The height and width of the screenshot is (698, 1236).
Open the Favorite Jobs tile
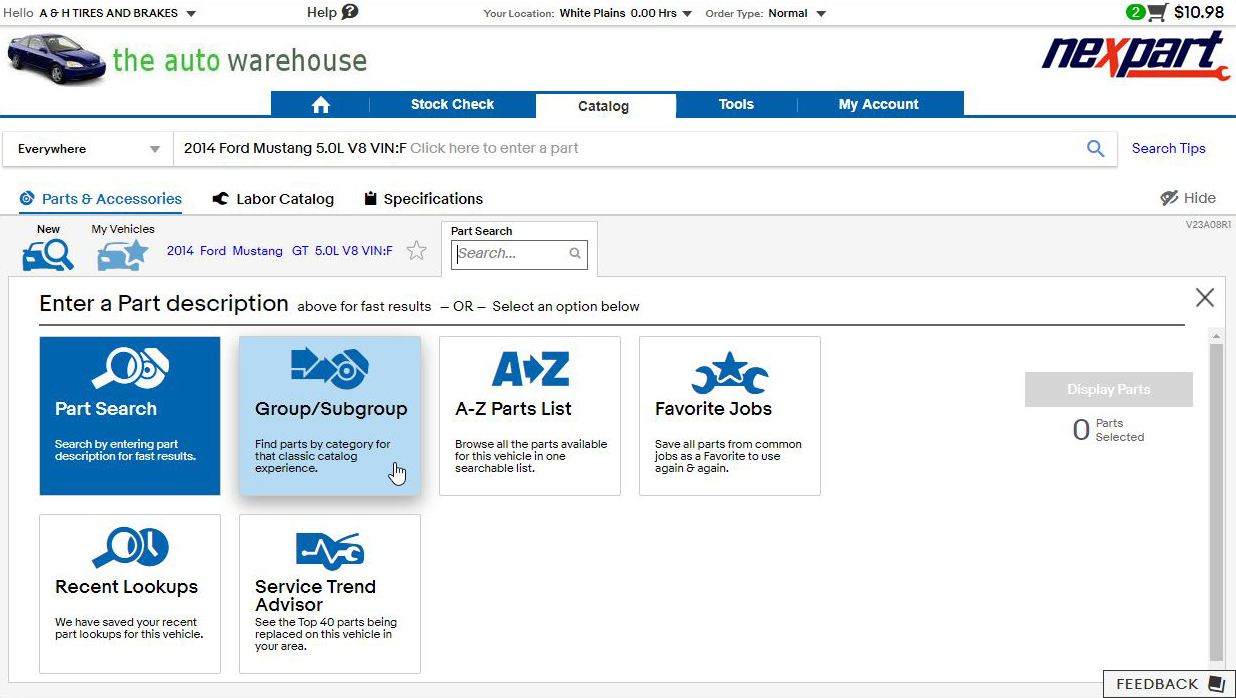[730, 416]
